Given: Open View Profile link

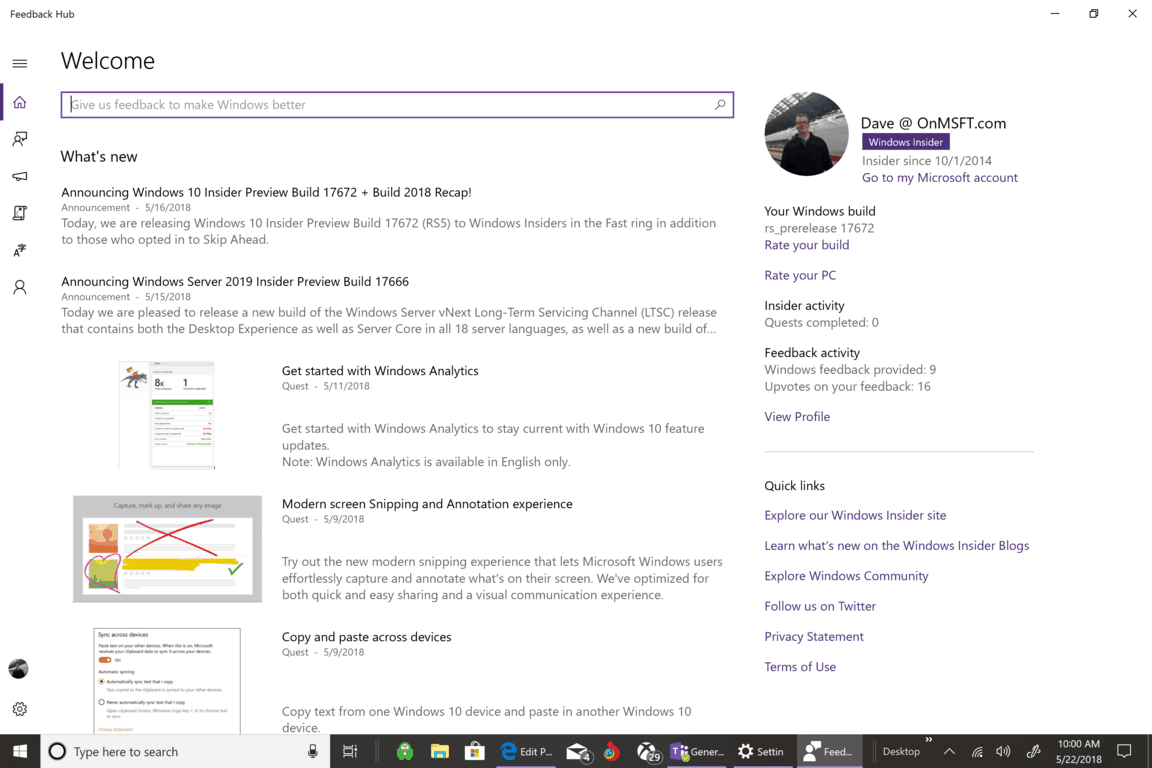Looking at the screenshot, I should pos(797,417).
